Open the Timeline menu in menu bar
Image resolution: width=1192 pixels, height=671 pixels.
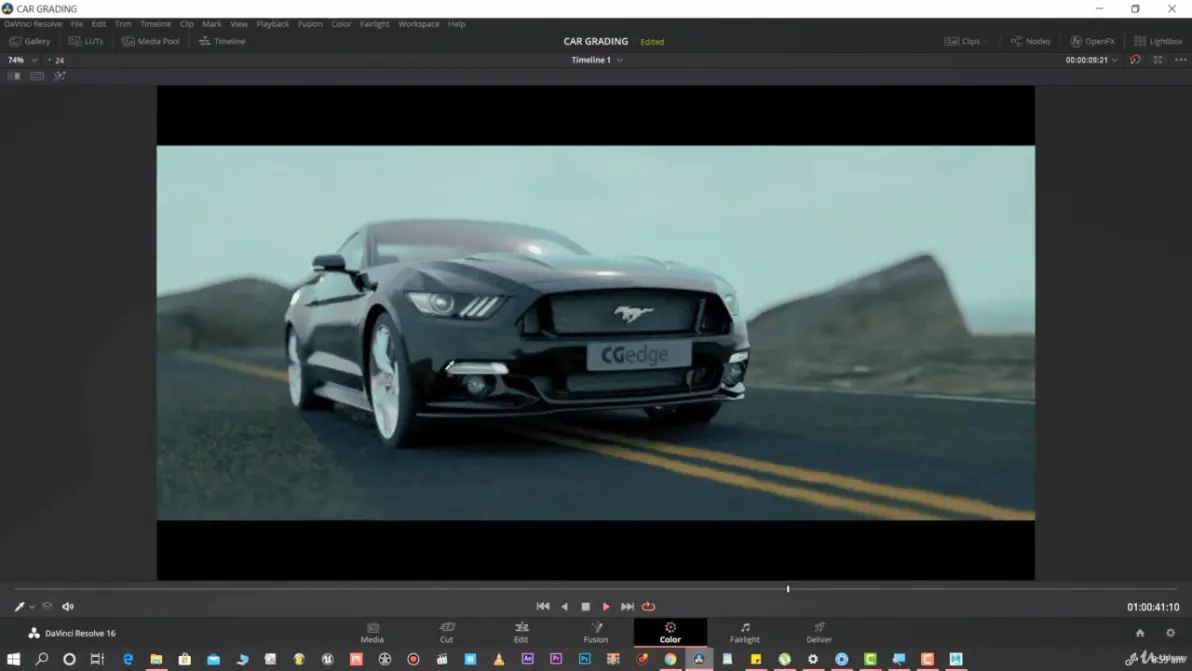(x=155, y=24)
